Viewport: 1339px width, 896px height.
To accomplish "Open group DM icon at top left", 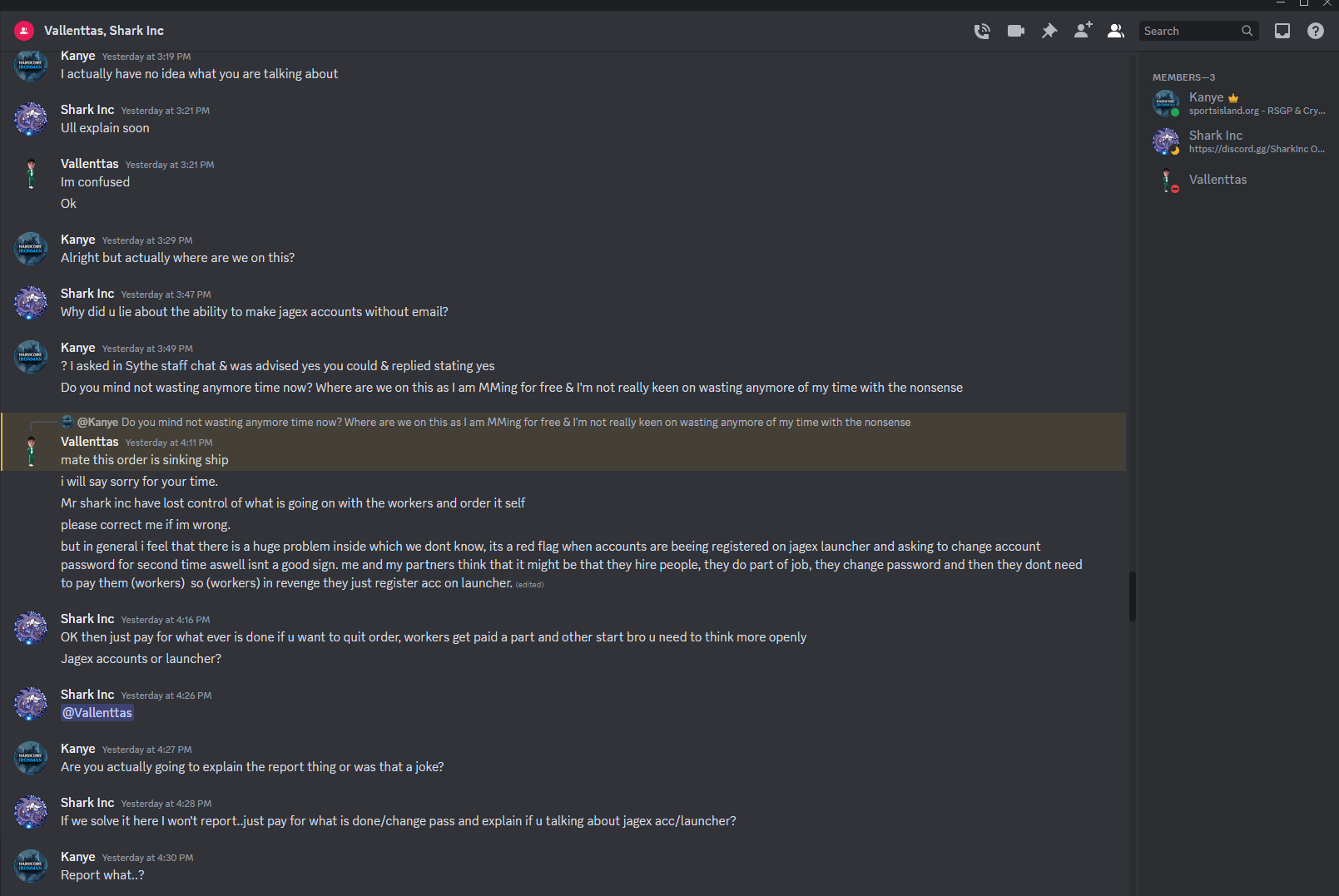I will point(24,31).
